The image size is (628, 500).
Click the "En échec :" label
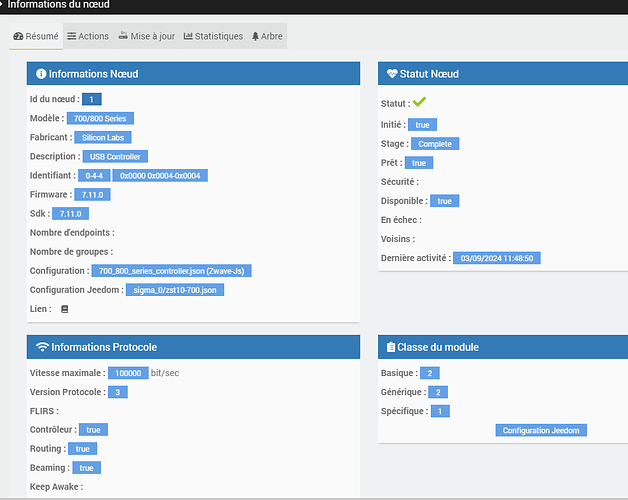[401, 220]
